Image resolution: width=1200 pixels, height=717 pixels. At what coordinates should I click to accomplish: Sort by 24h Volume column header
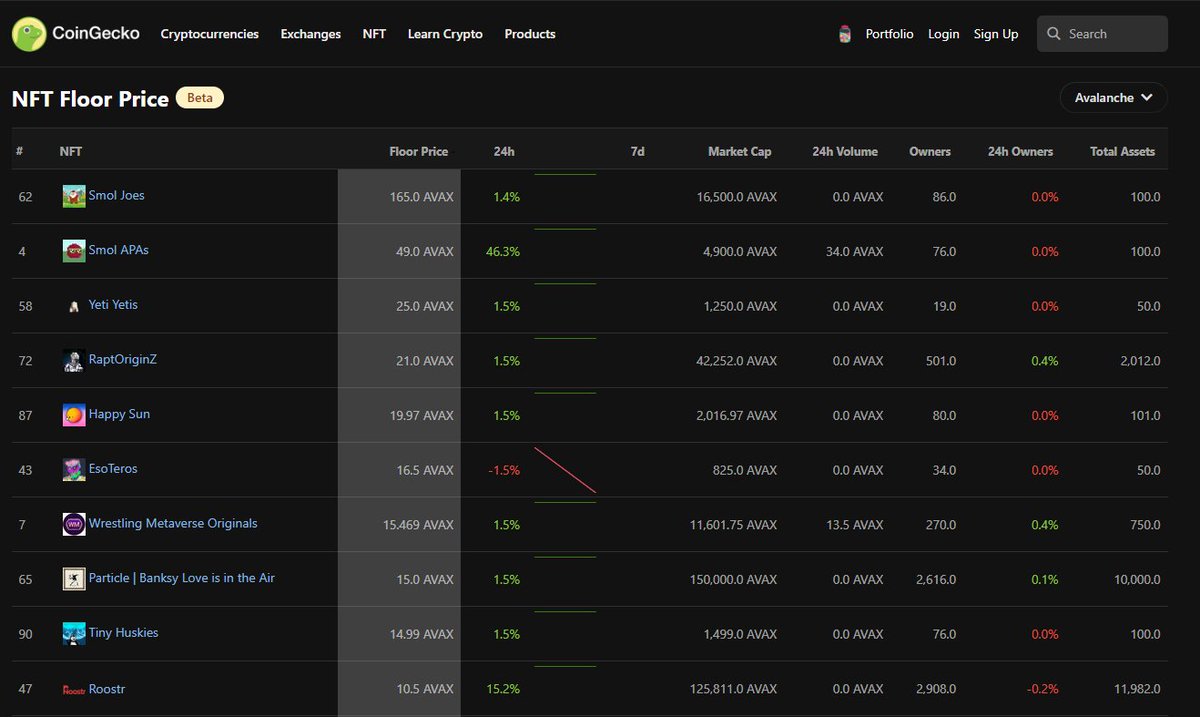tap(845, 152)
